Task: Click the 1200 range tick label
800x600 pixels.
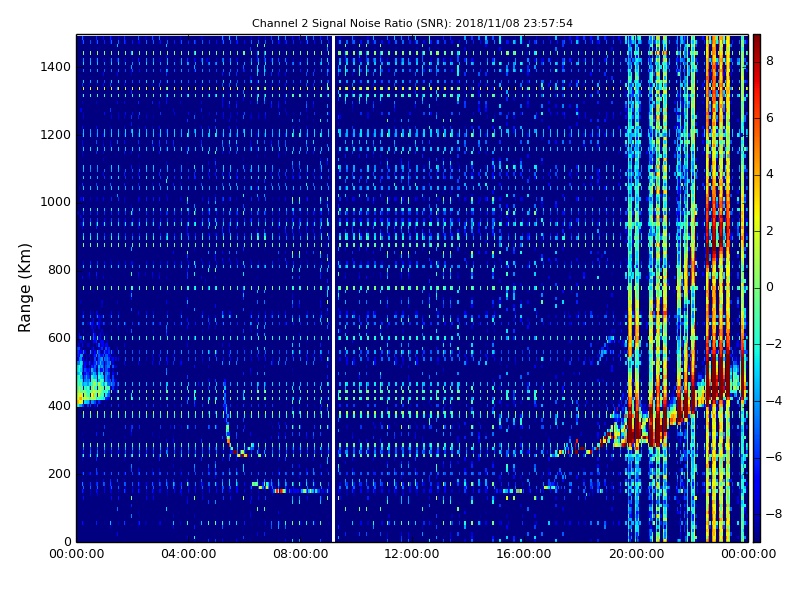Action: point(56,135)
